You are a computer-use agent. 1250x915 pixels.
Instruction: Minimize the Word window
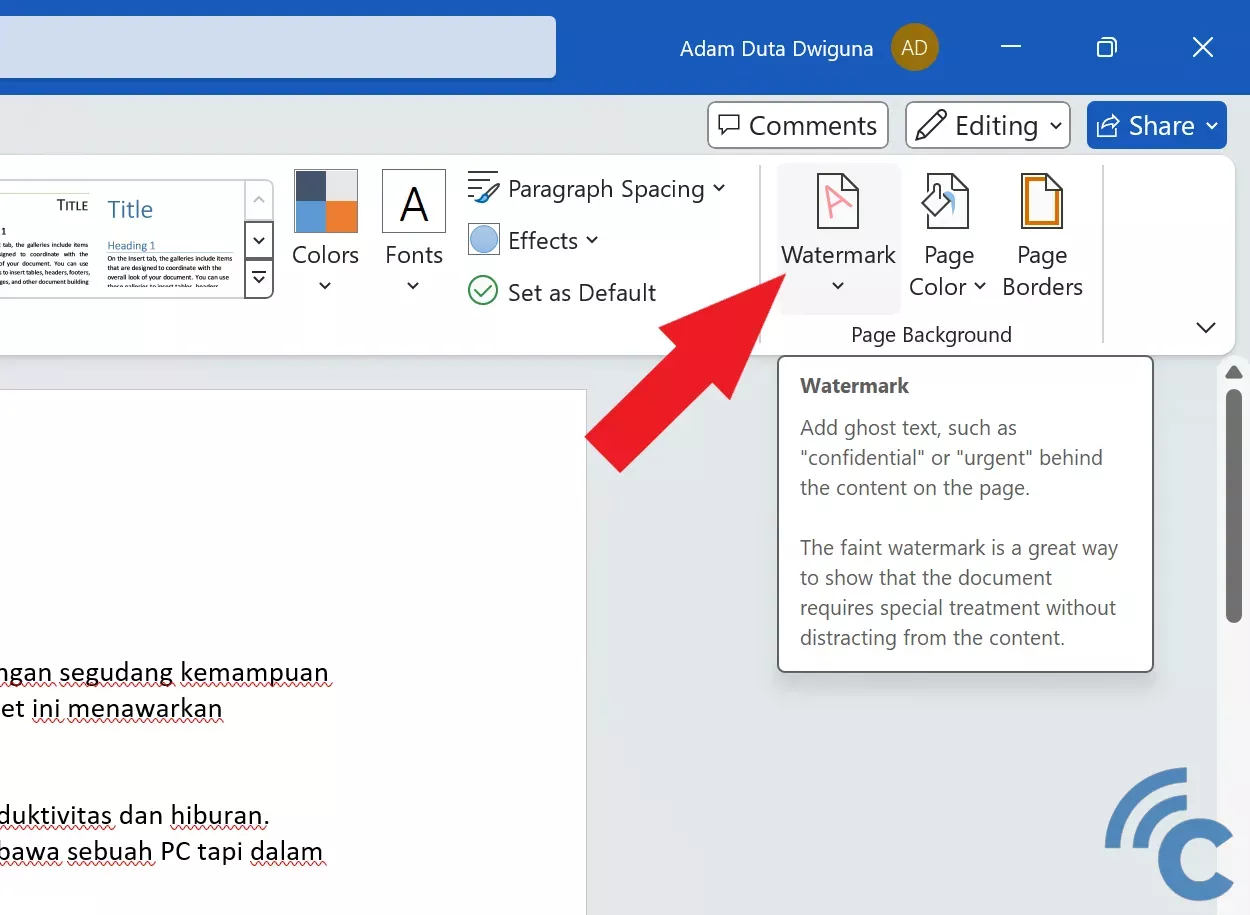(1011, 47)
